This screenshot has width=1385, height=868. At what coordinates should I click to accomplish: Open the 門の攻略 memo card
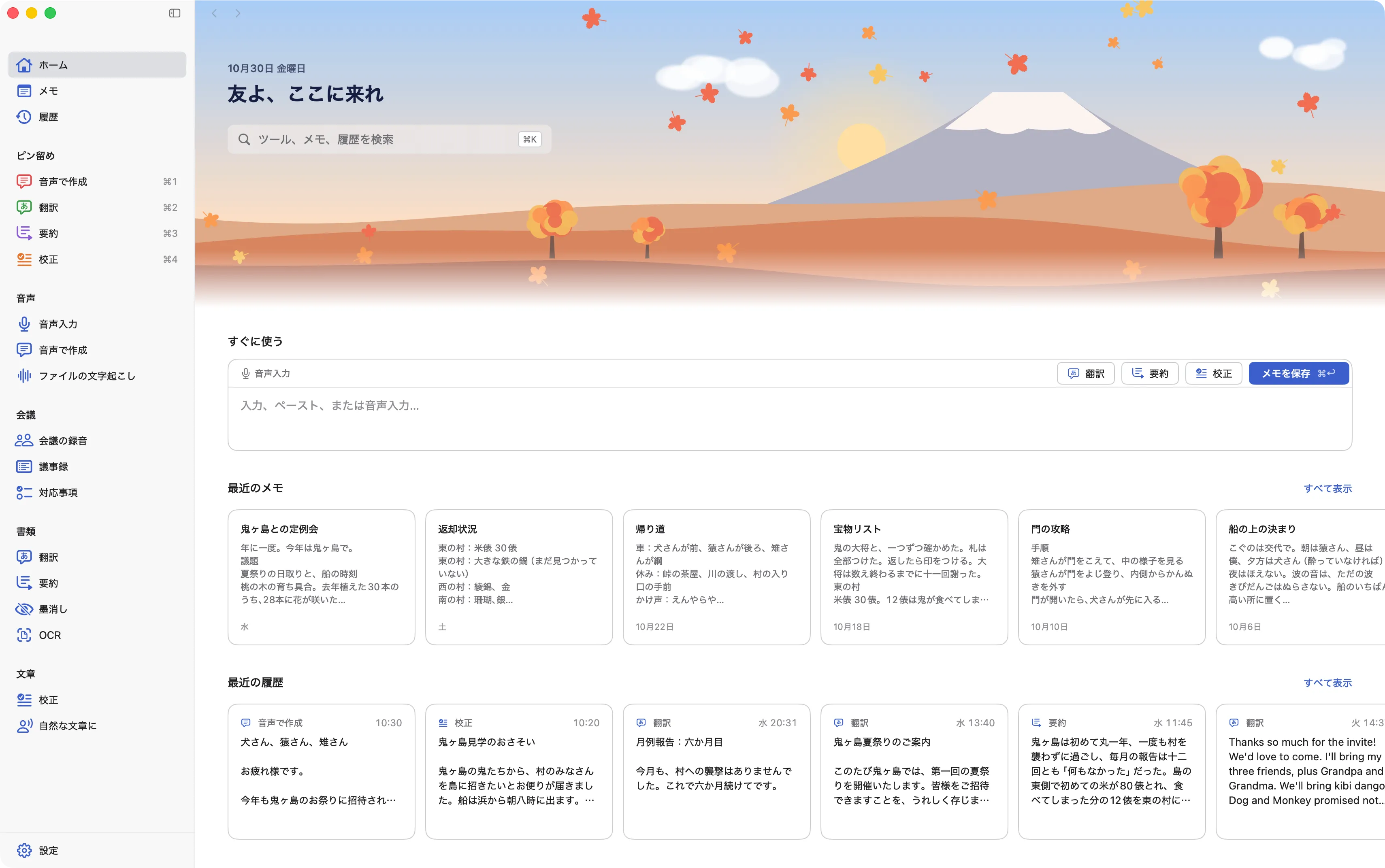coord(1111,577)
